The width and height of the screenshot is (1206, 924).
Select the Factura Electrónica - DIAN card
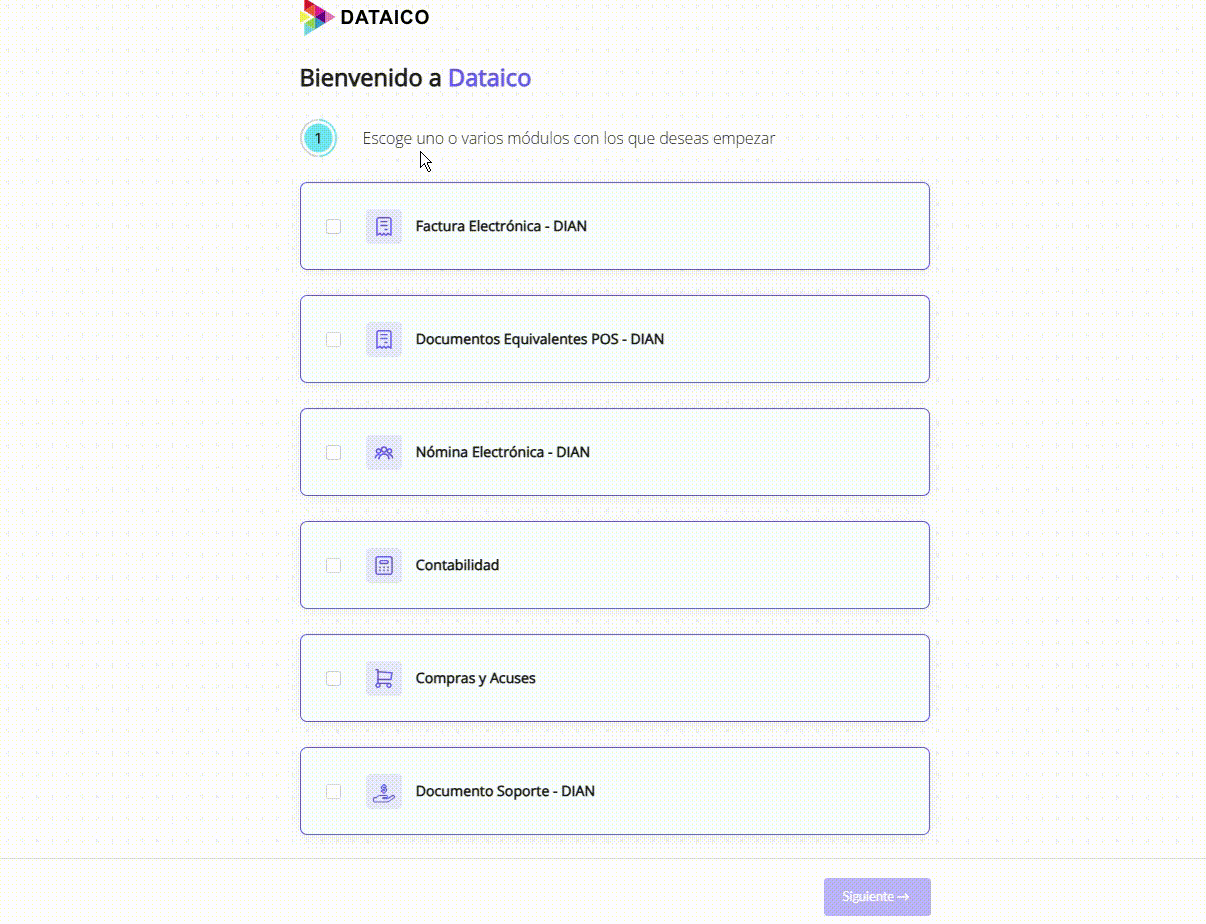pos(614,226)
